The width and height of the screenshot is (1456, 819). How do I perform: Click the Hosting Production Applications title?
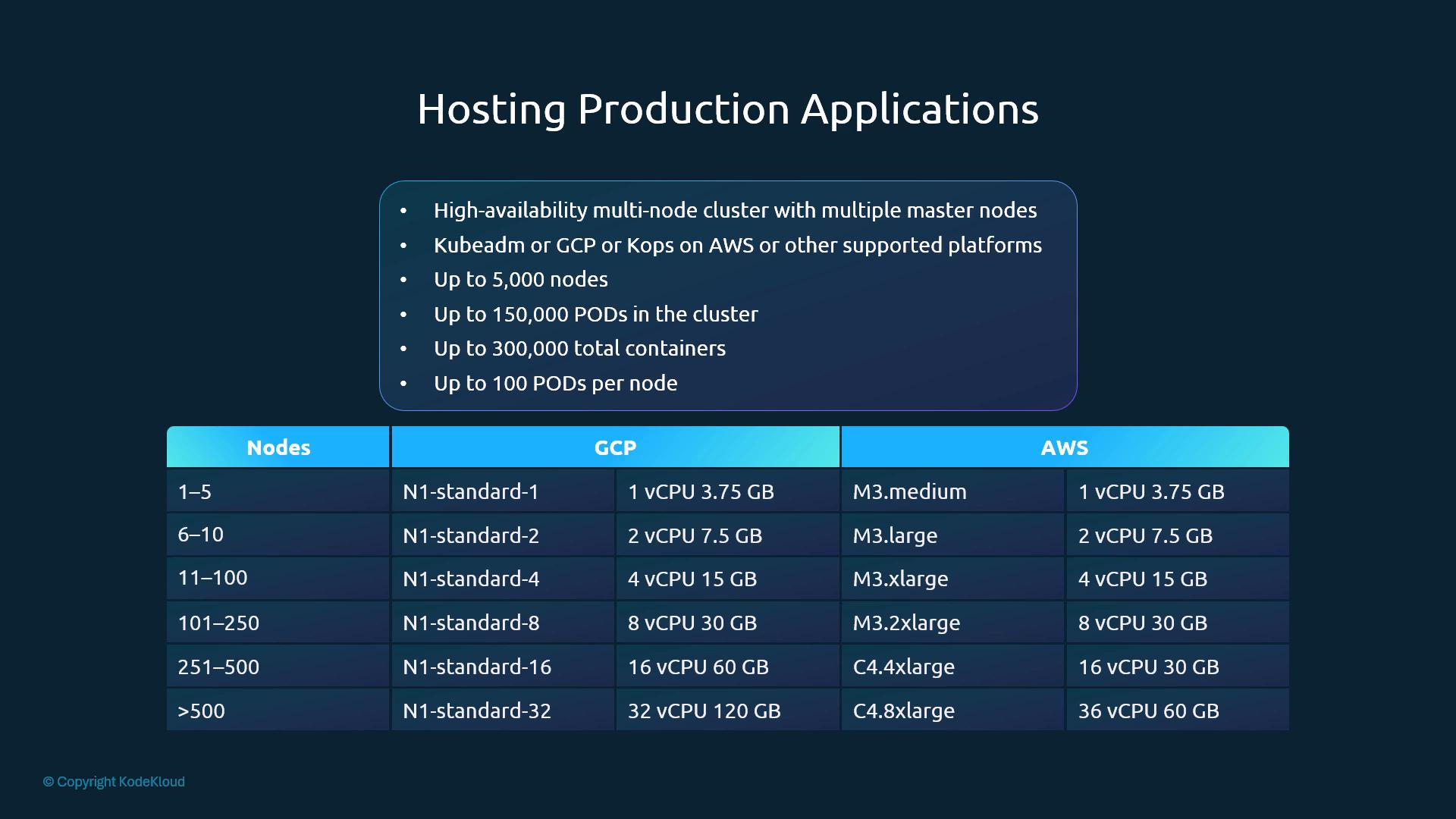[728, 109]
